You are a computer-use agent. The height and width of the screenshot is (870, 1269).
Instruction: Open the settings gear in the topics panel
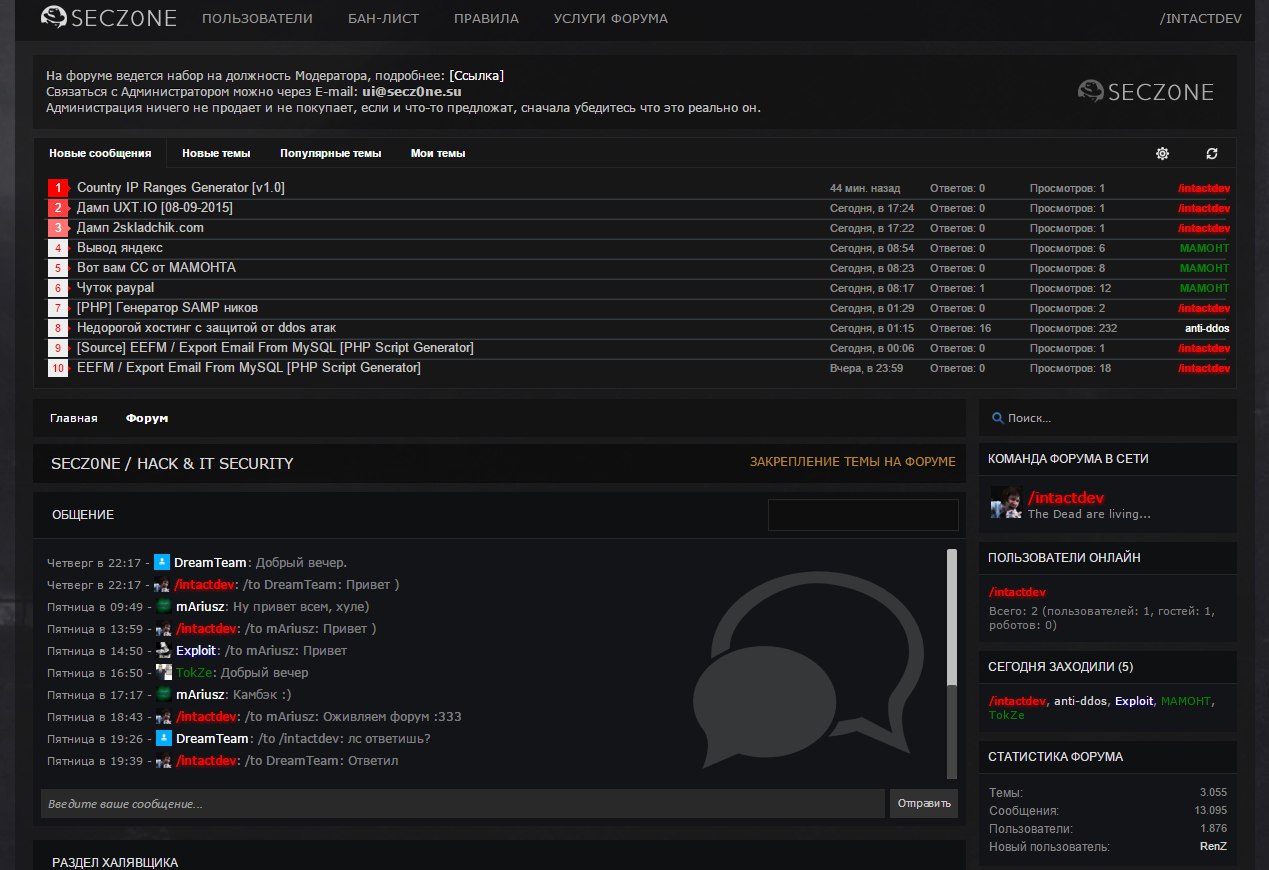pos(1162,153)
